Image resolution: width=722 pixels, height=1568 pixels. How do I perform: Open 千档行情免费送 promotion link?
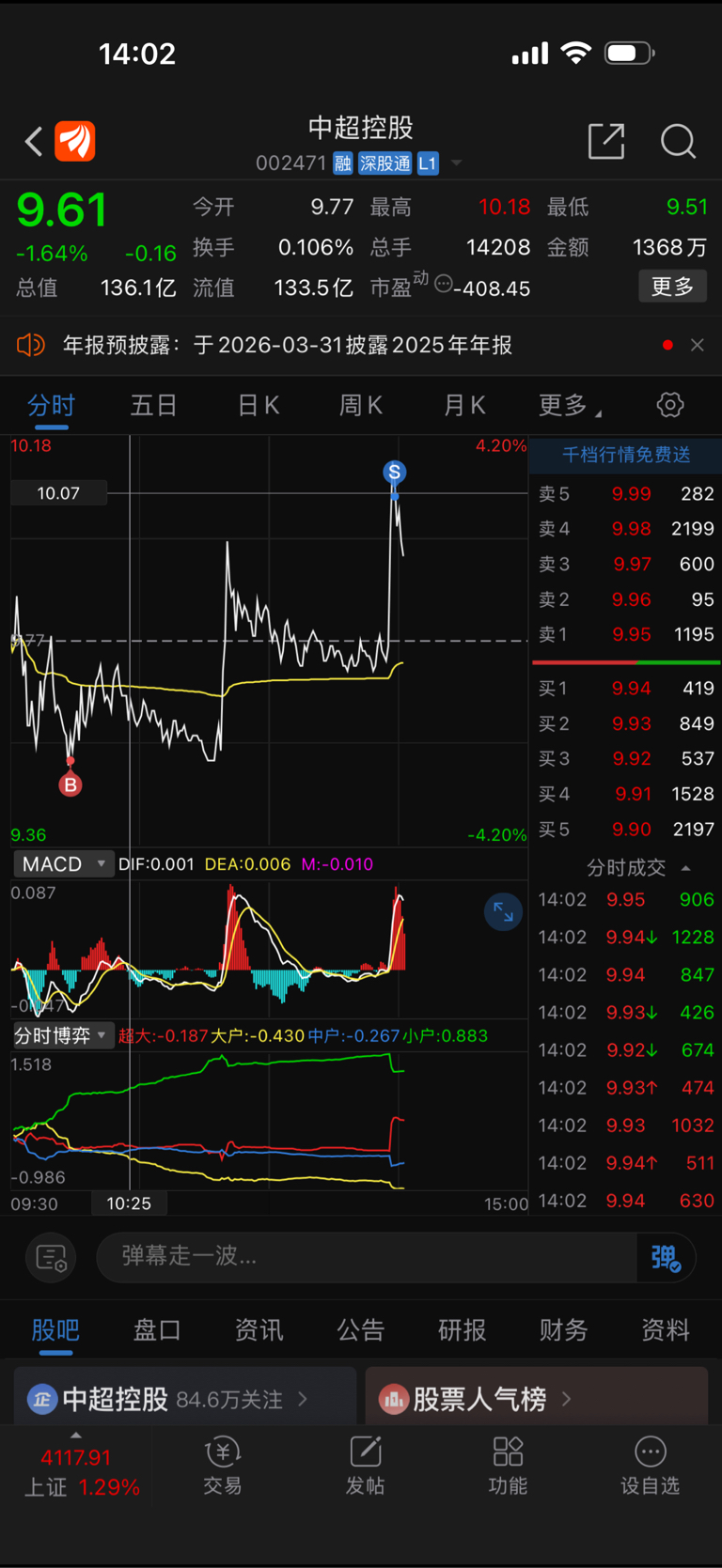pyautogui.click(x=626, y=455)
